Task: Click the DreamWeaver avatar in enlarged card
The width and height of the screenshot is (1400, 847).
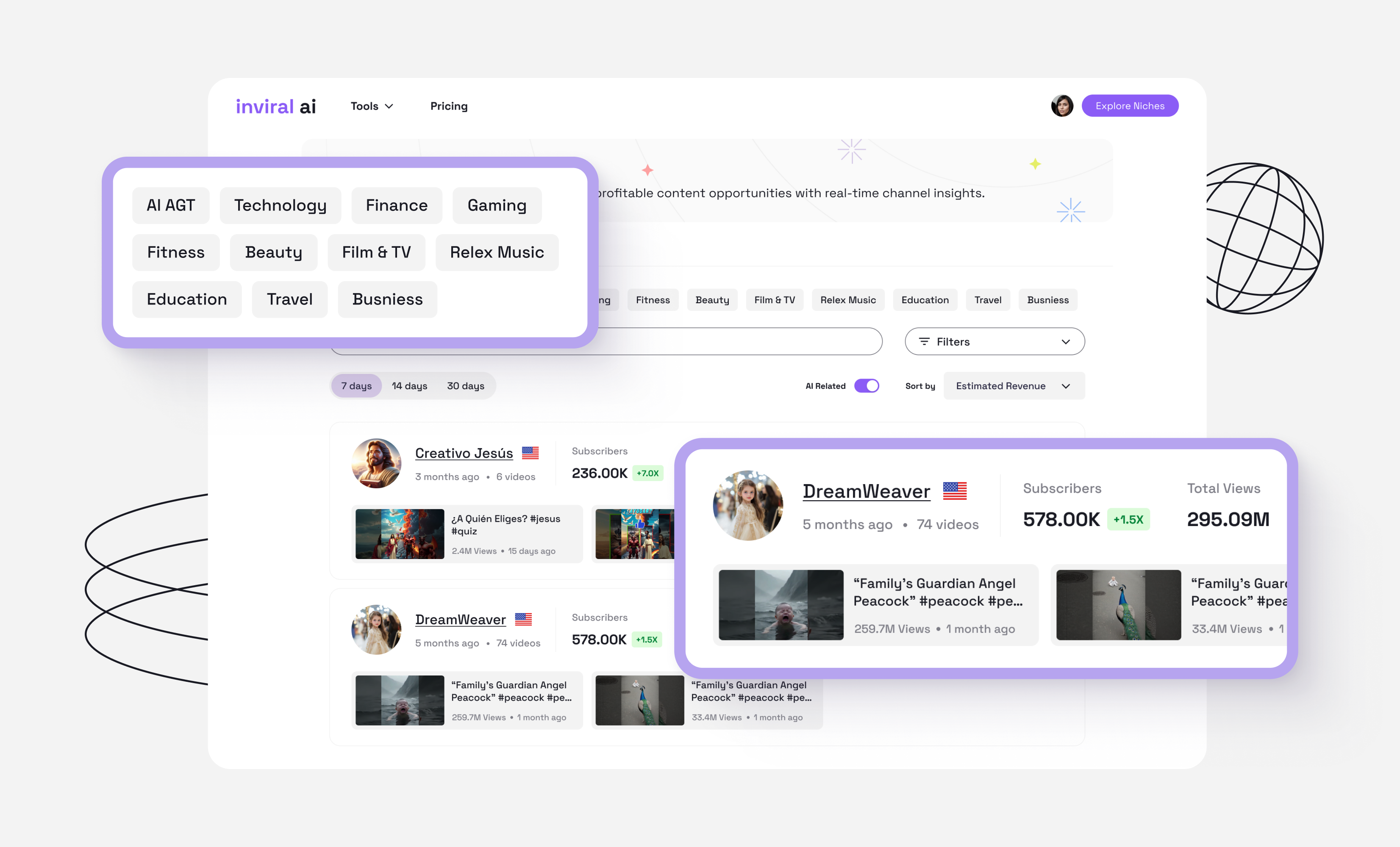Action: 748,505
